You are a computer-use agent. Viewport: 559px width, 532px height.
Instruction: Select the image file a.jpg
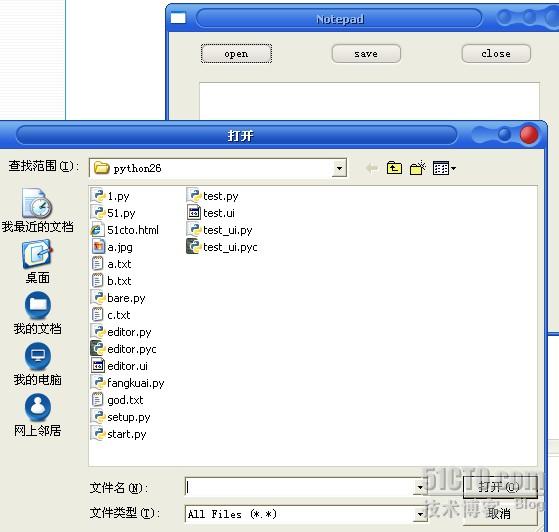coord(112,247)
